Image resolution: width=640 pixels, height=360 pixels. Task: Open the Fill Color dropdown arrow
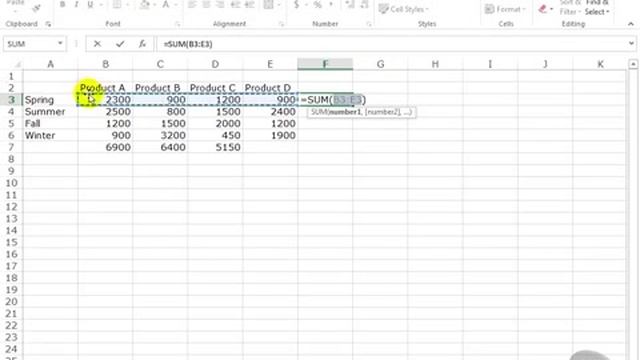pos(155,5)
